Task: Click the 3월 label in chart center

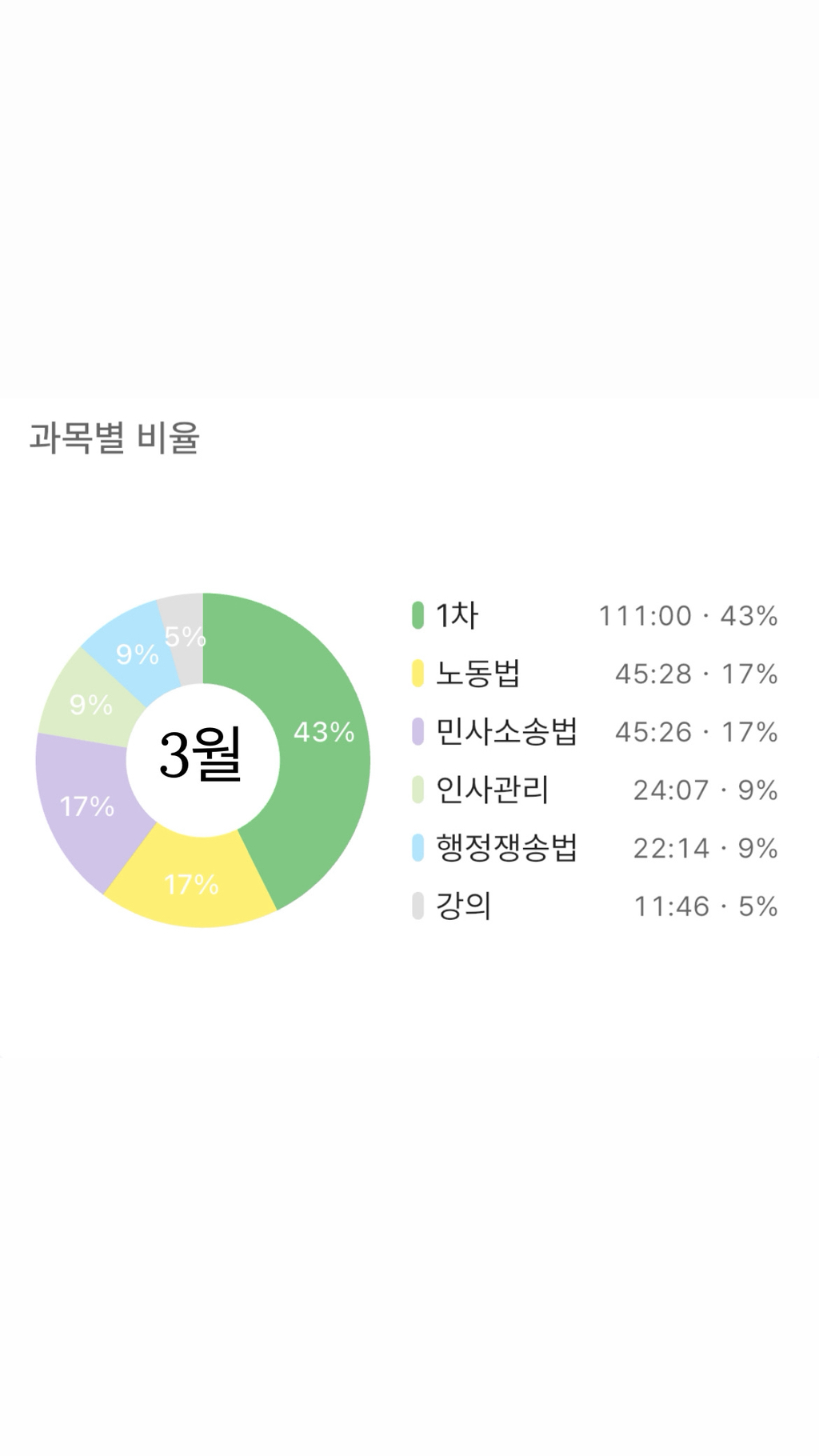Action: [201, 755]
